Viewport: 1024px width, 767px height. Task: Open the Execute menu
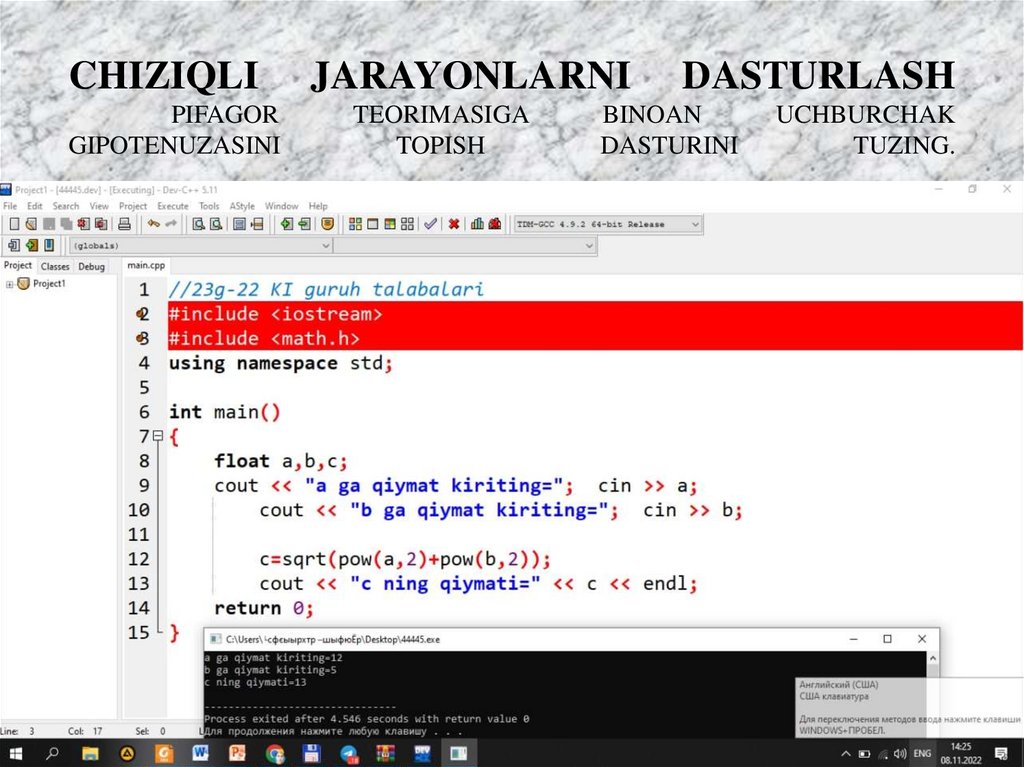172,206
